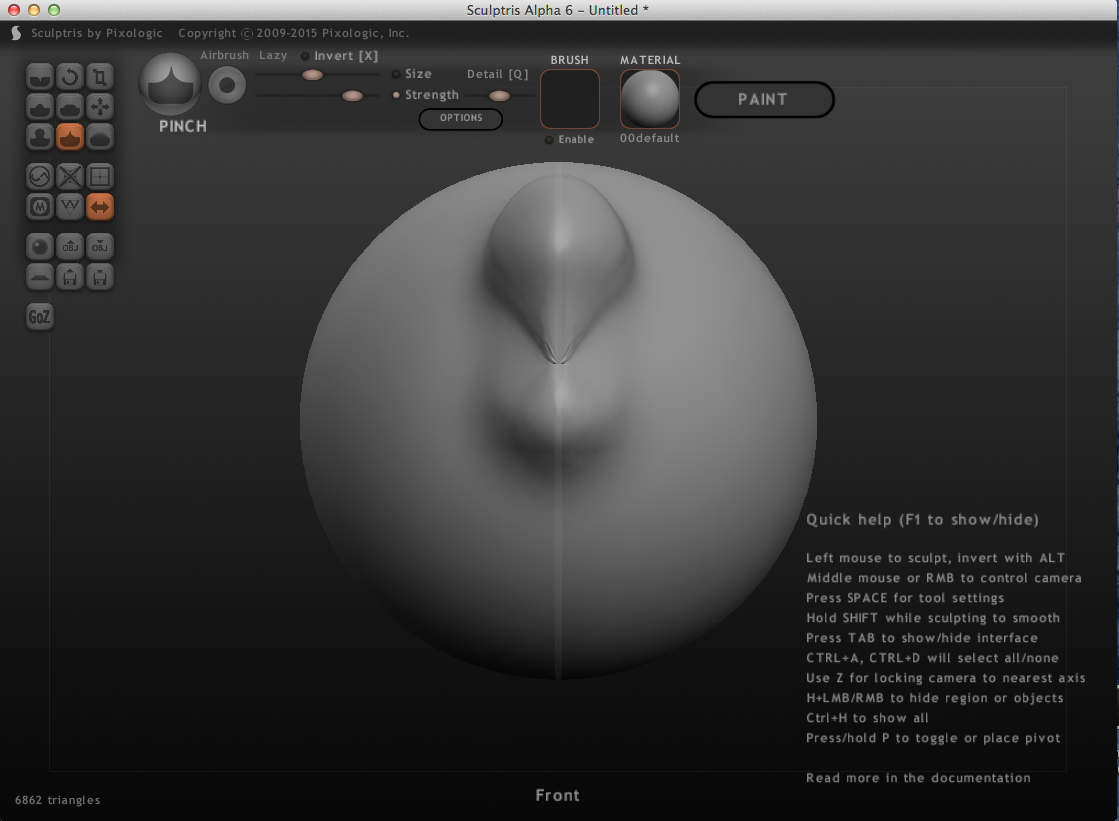Activate the Mask tool icon
Viewport: 1119px width, 821px height.
[40, 207]
